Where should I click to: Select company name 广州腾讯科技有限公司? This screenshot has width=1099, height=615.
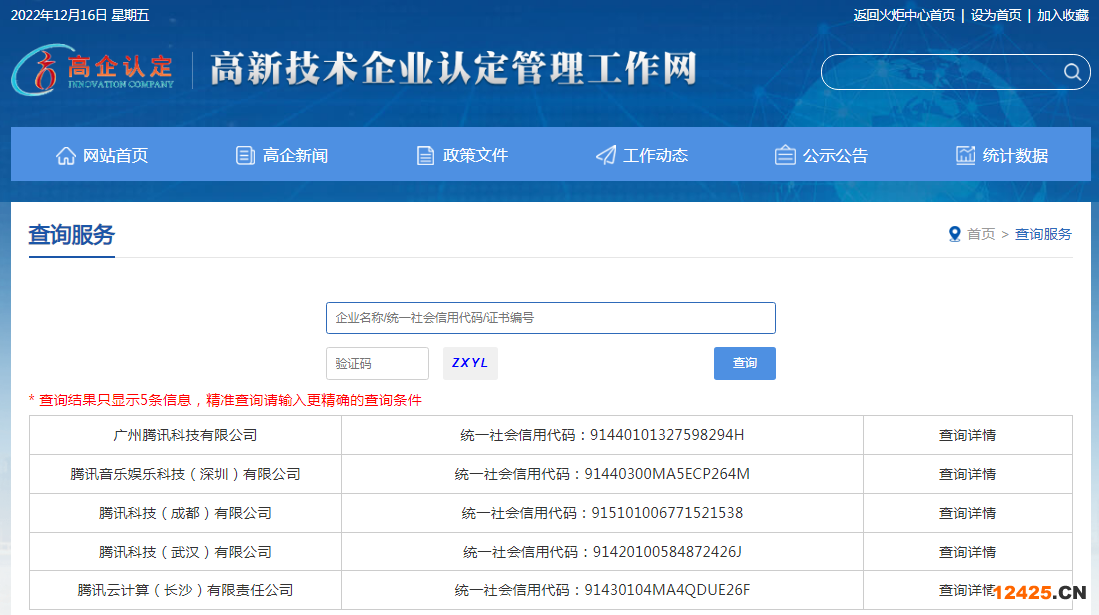pyautogui.click(x=185, y=435)
